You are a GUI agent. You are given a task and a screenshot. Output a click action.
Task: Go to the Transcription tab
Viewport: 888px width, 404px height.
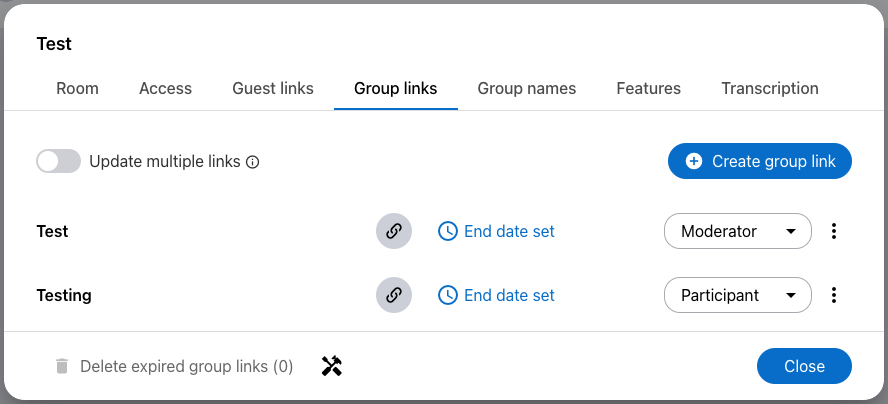769,88
